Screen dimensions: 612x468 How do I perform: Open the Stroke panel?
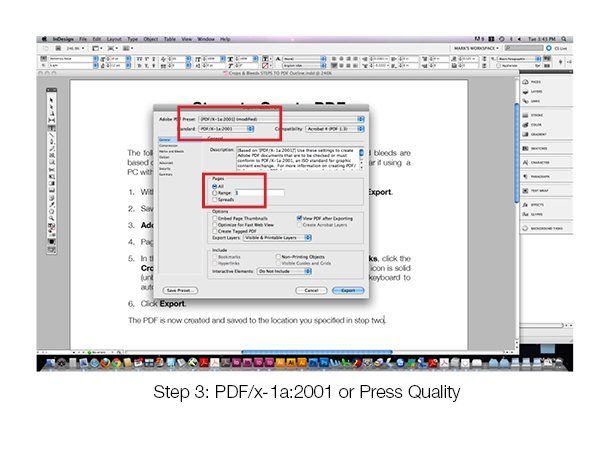[533, 115]
